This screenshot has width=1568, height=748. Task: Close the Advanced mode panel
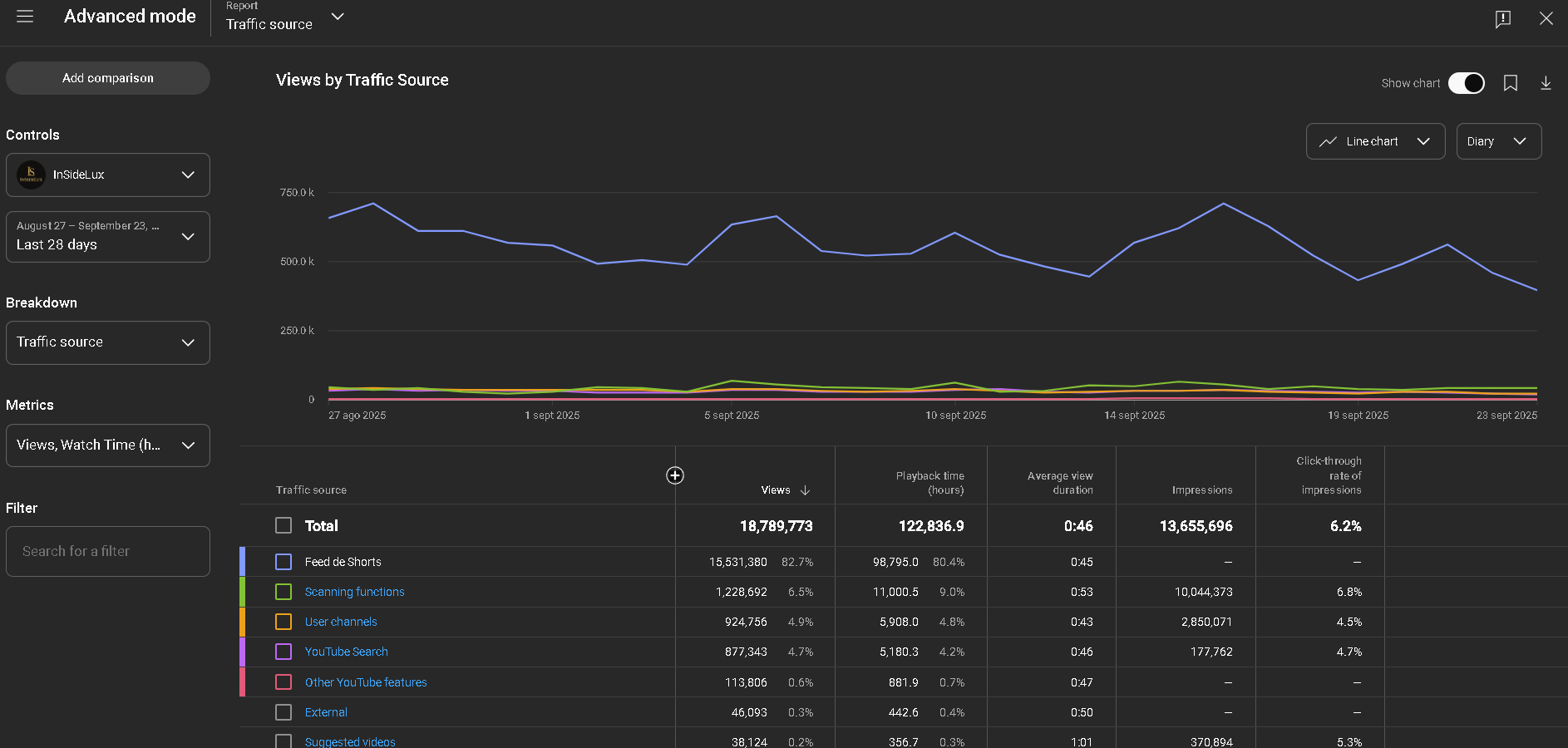click(x=1546, y=18)
